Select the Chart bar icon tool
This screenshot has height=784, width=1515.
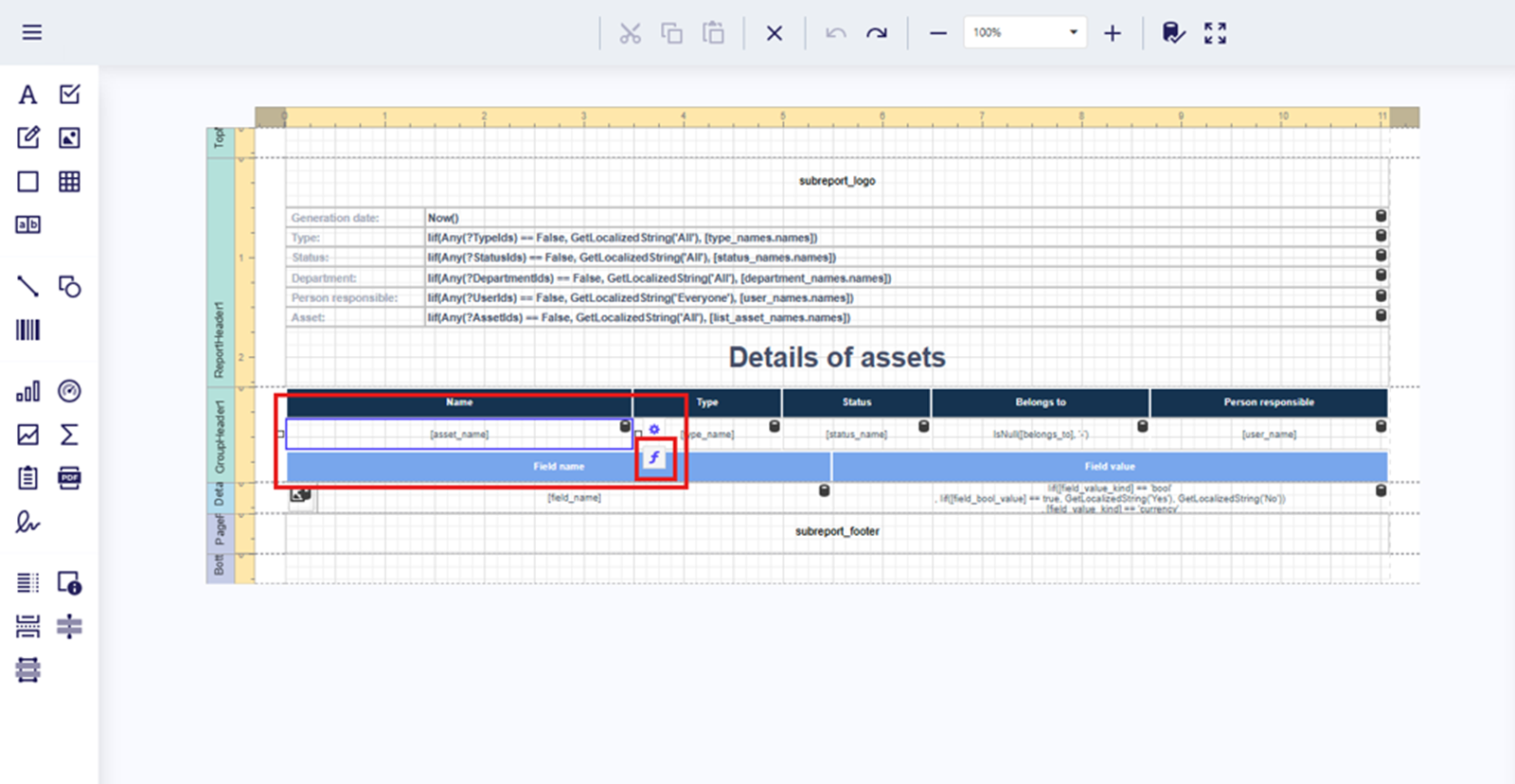point(27,391)
